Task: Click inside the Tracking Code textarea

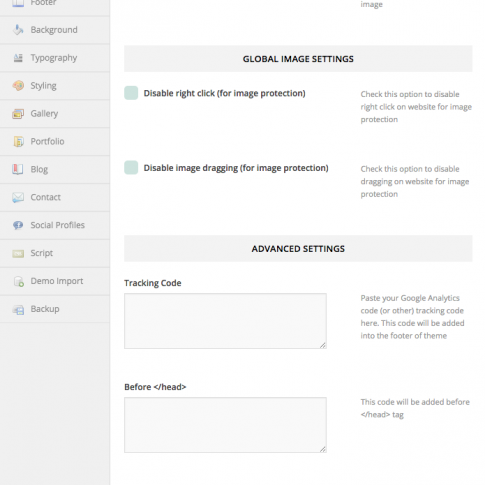Action: tap(225, 321)
